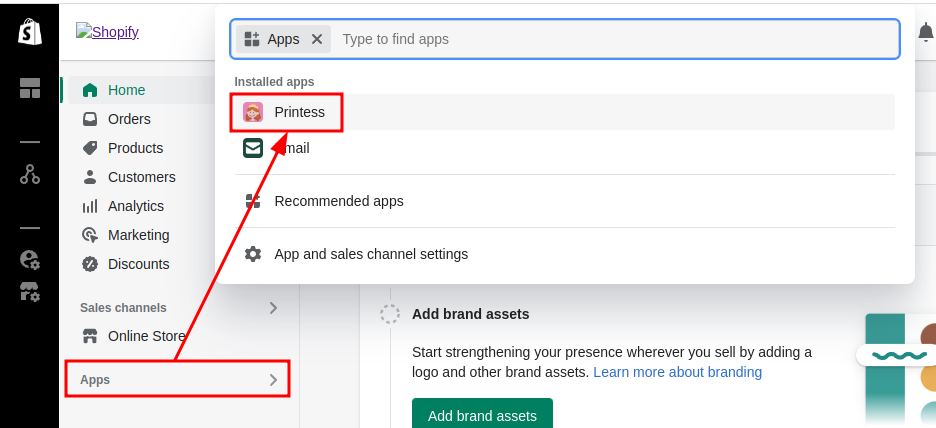Click the dashed circle next to Add brand assets
Image resolution: width=936 pixels, height=428 pixels.
(390, 314)
